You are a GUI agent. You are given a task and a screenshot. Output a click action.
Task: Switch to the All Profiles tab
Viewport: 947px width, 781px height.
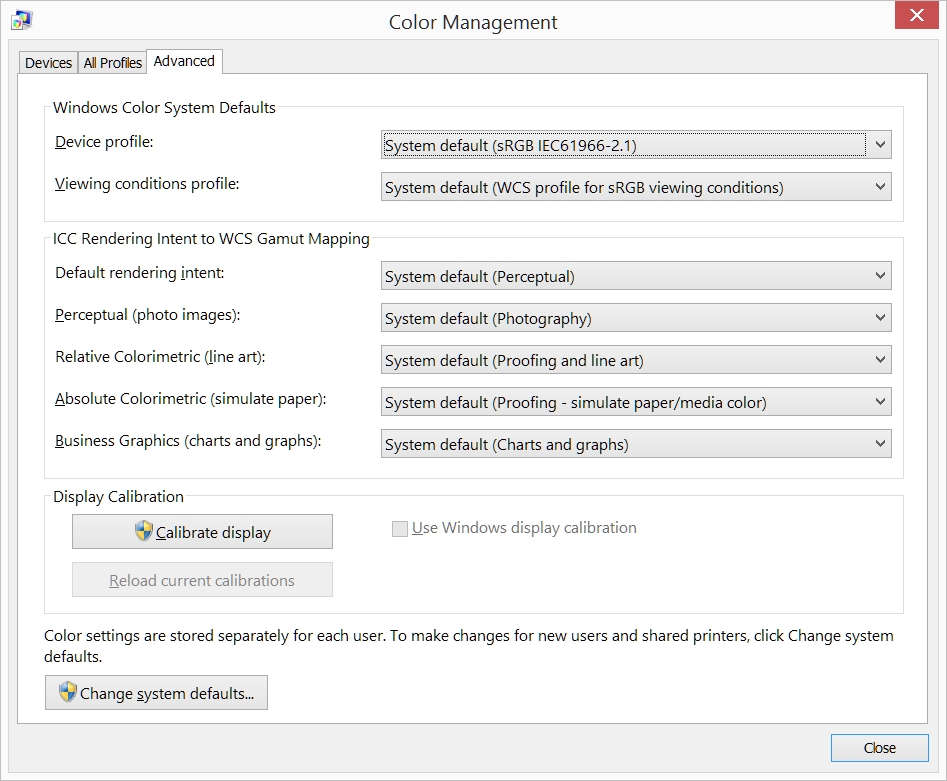click(x=112, y=63)
